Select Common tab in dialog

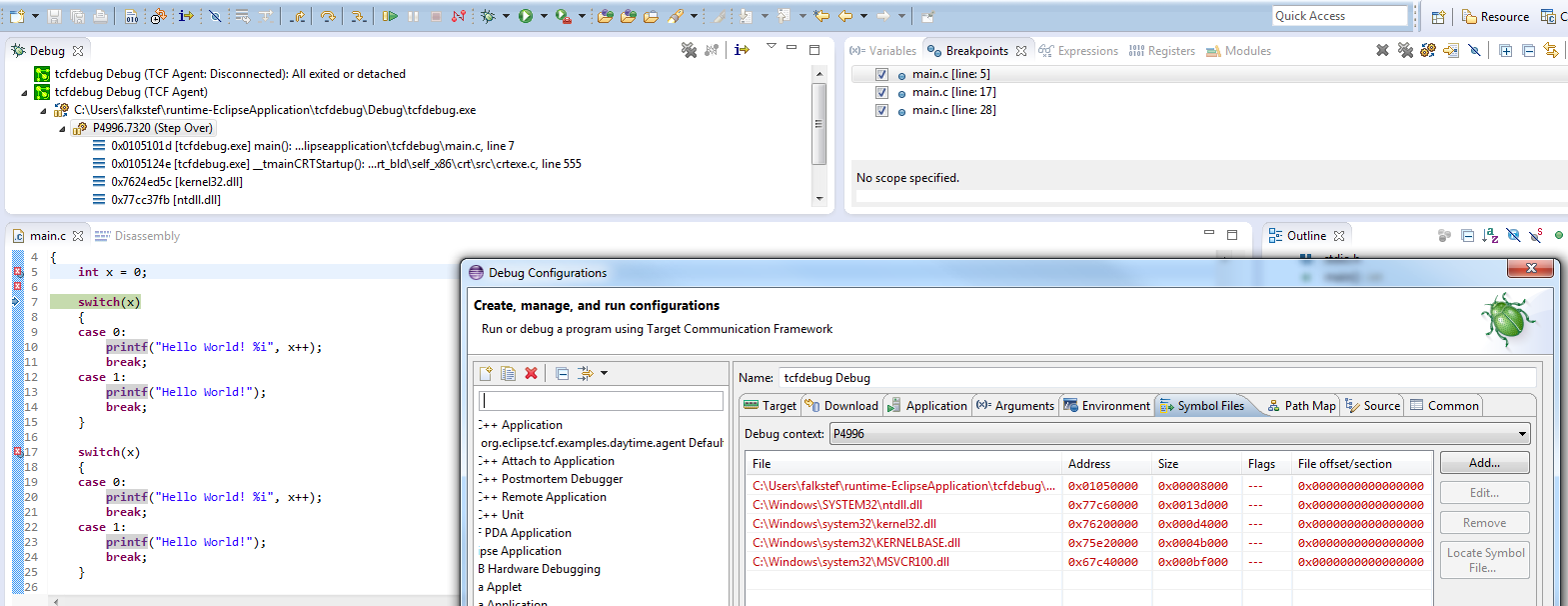coord(1443,406)
